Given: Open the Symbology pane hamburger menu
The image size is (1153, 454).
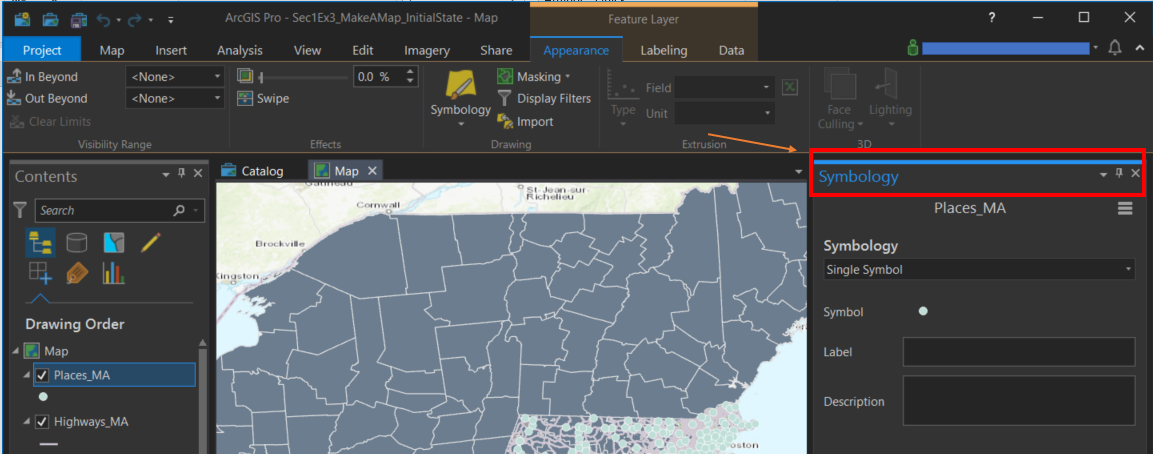Looking at the screenshot, I should (x=1125, y=208).
